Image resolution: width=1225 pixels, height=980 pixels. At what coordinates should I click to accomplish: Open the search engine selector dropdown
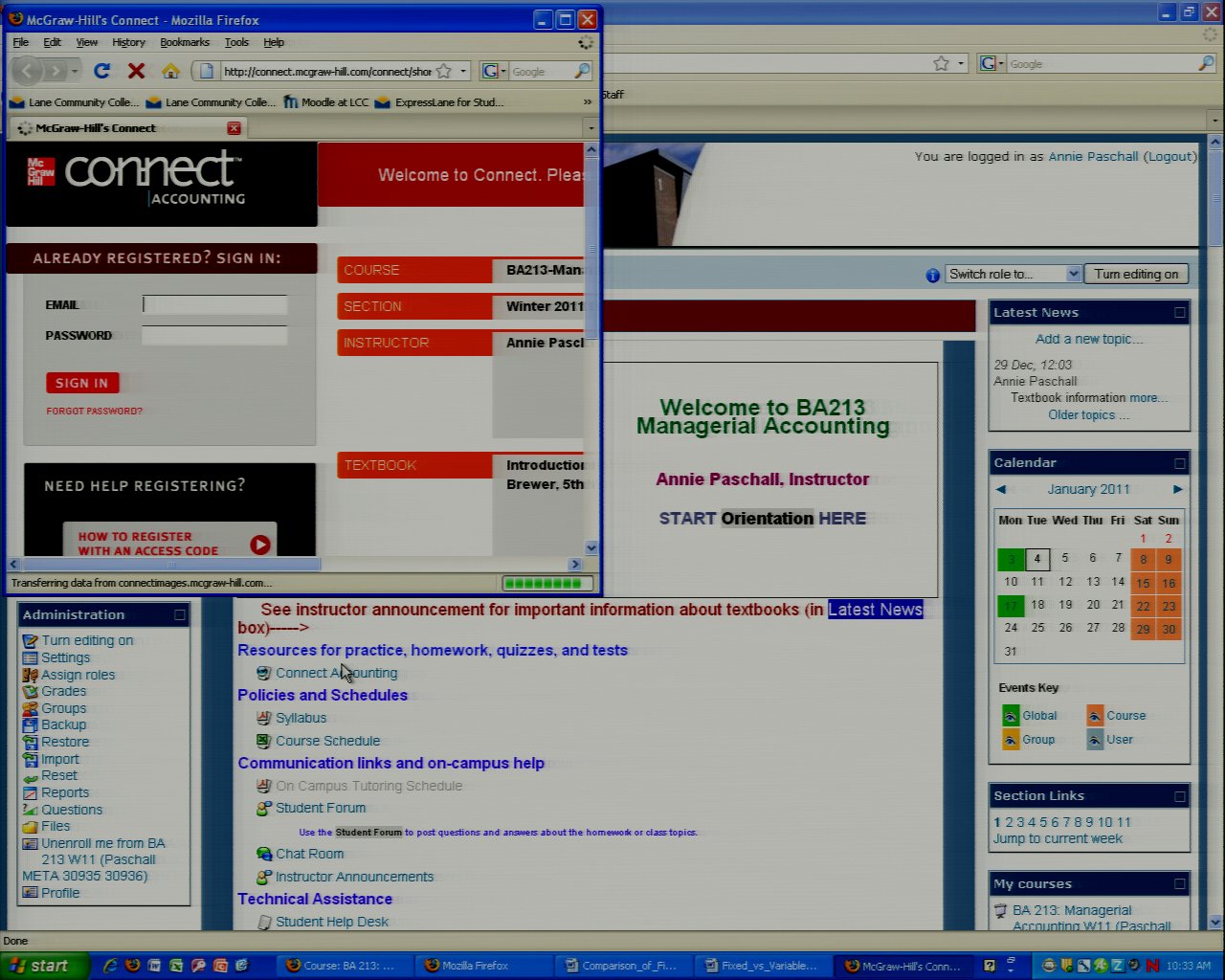pyautogui.click(x=493, y=71)
